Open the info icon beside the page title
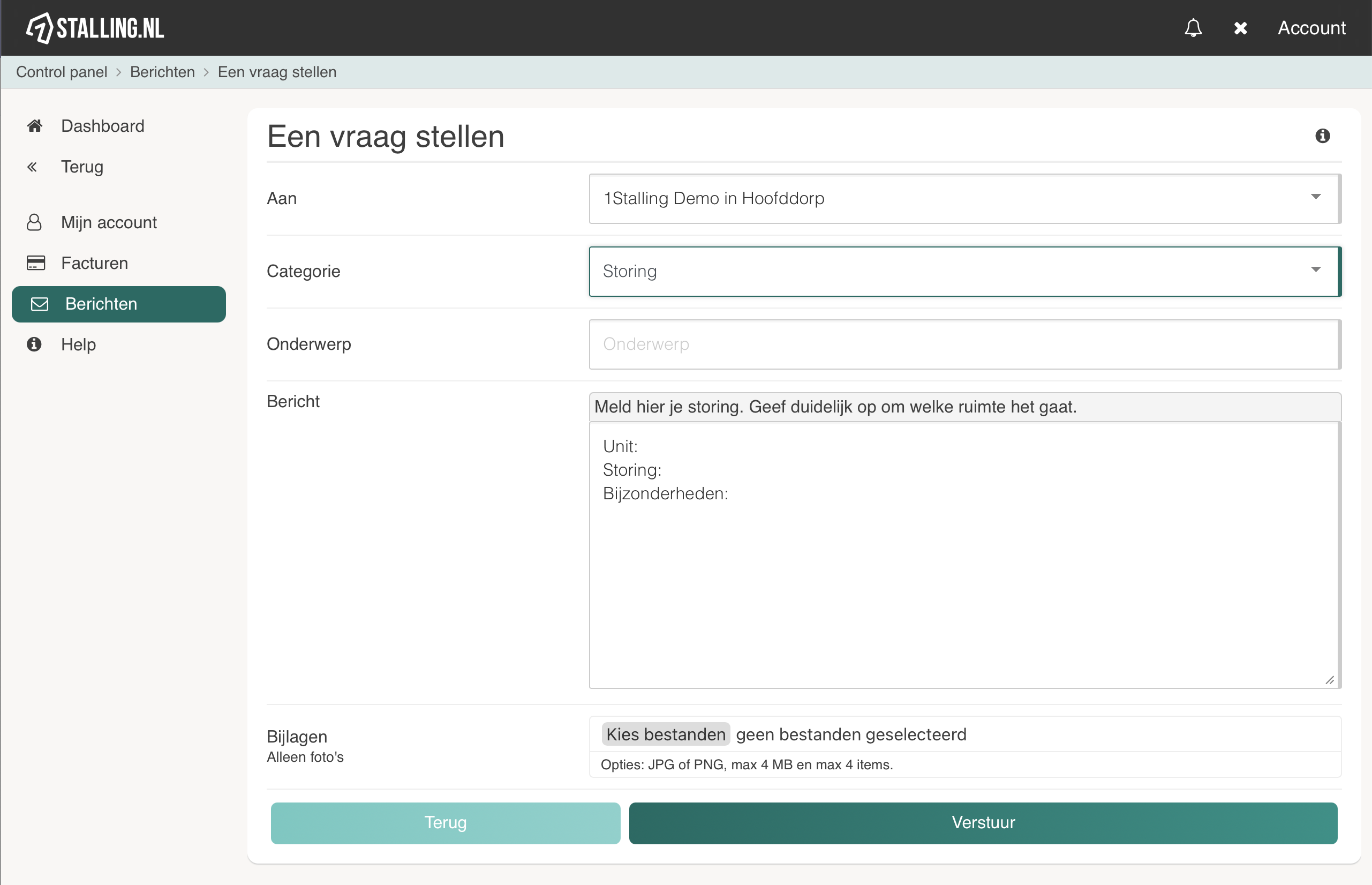The height and width of the screenshot is (885, 1372). click(1322, 136)
